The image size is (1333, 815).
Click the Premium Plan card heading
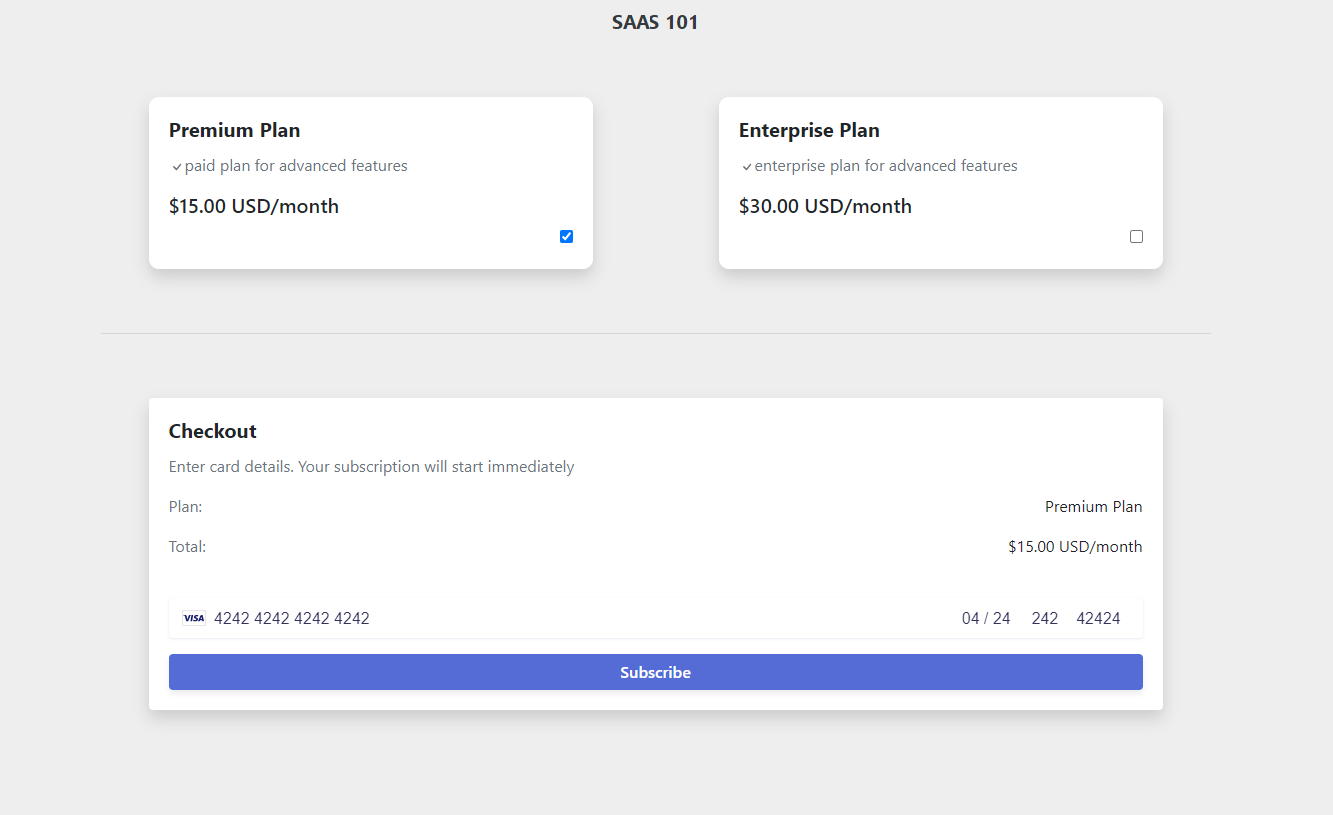click(x=234, y=130)
